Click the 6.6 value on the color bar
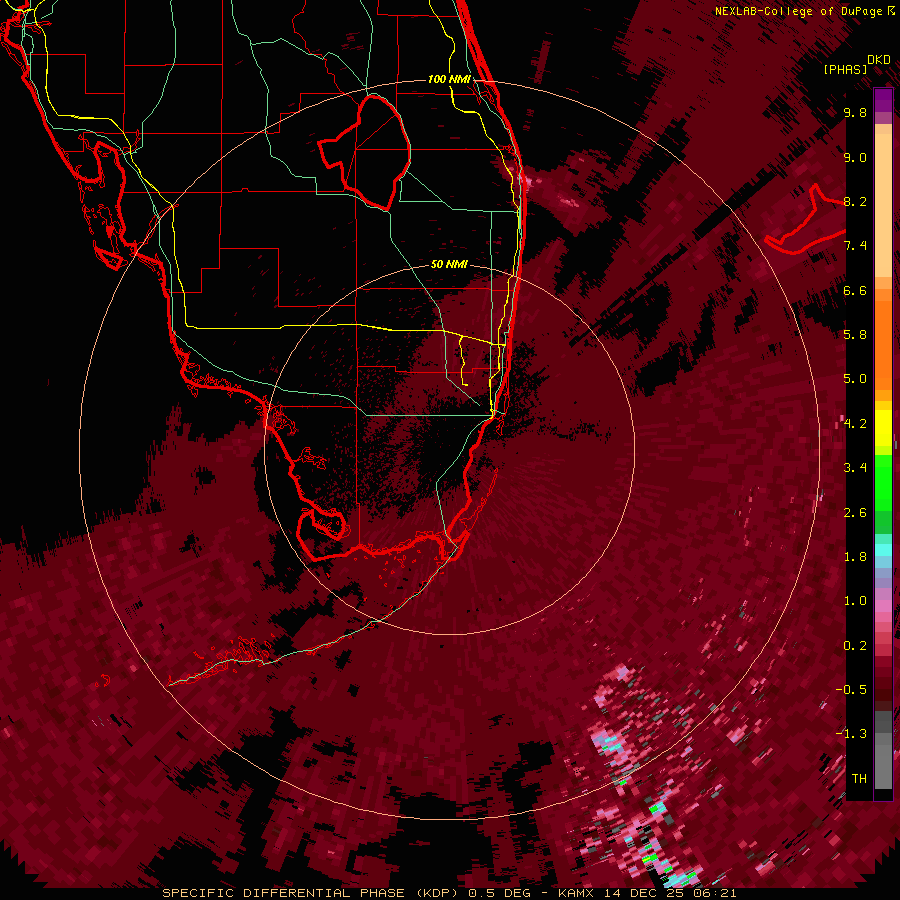This screenshot has height=900, width=900. pyautogui.click(x=855, y=290)
